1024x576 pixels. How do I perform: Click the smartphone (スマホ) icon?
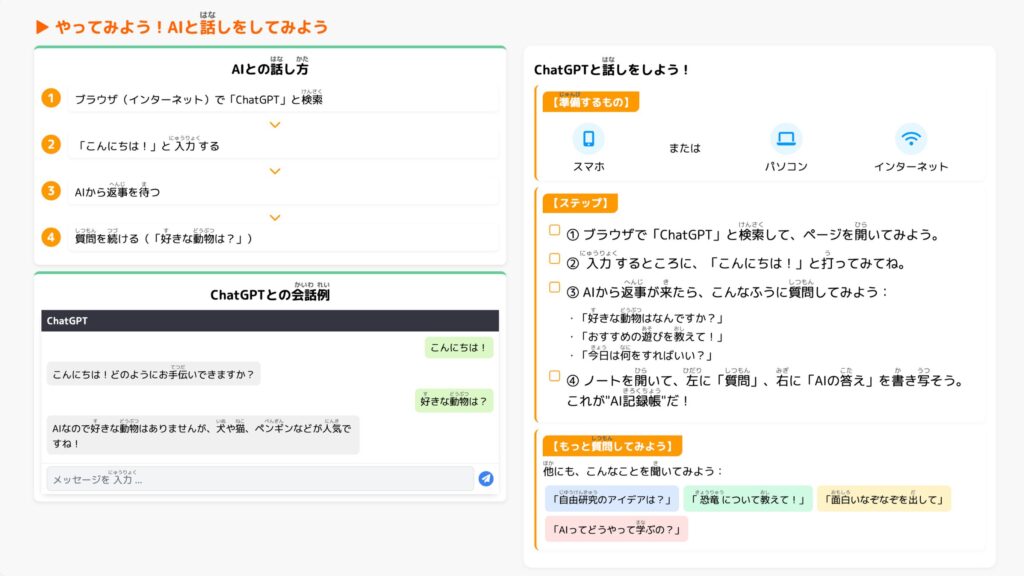click(x=588, y=138)
